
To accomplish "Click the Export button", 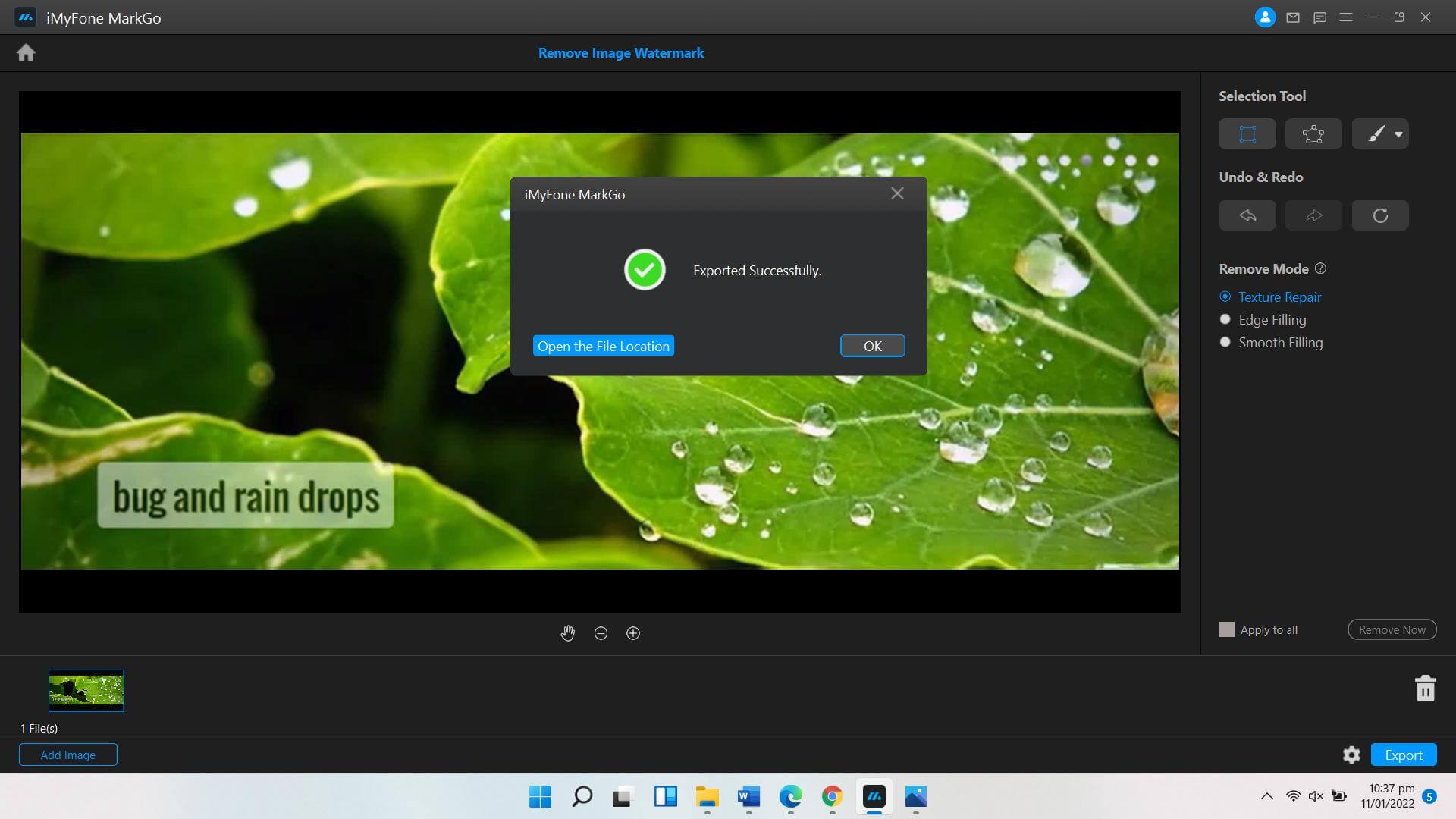I will click(x=1404, y=755).
